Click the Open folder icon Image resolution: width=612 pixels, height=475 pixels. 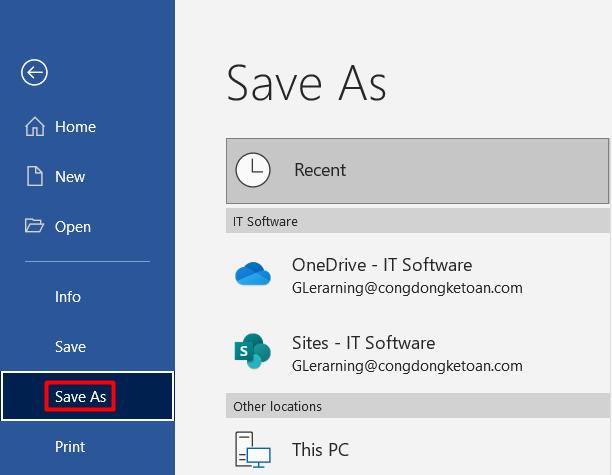pos(34,226)
